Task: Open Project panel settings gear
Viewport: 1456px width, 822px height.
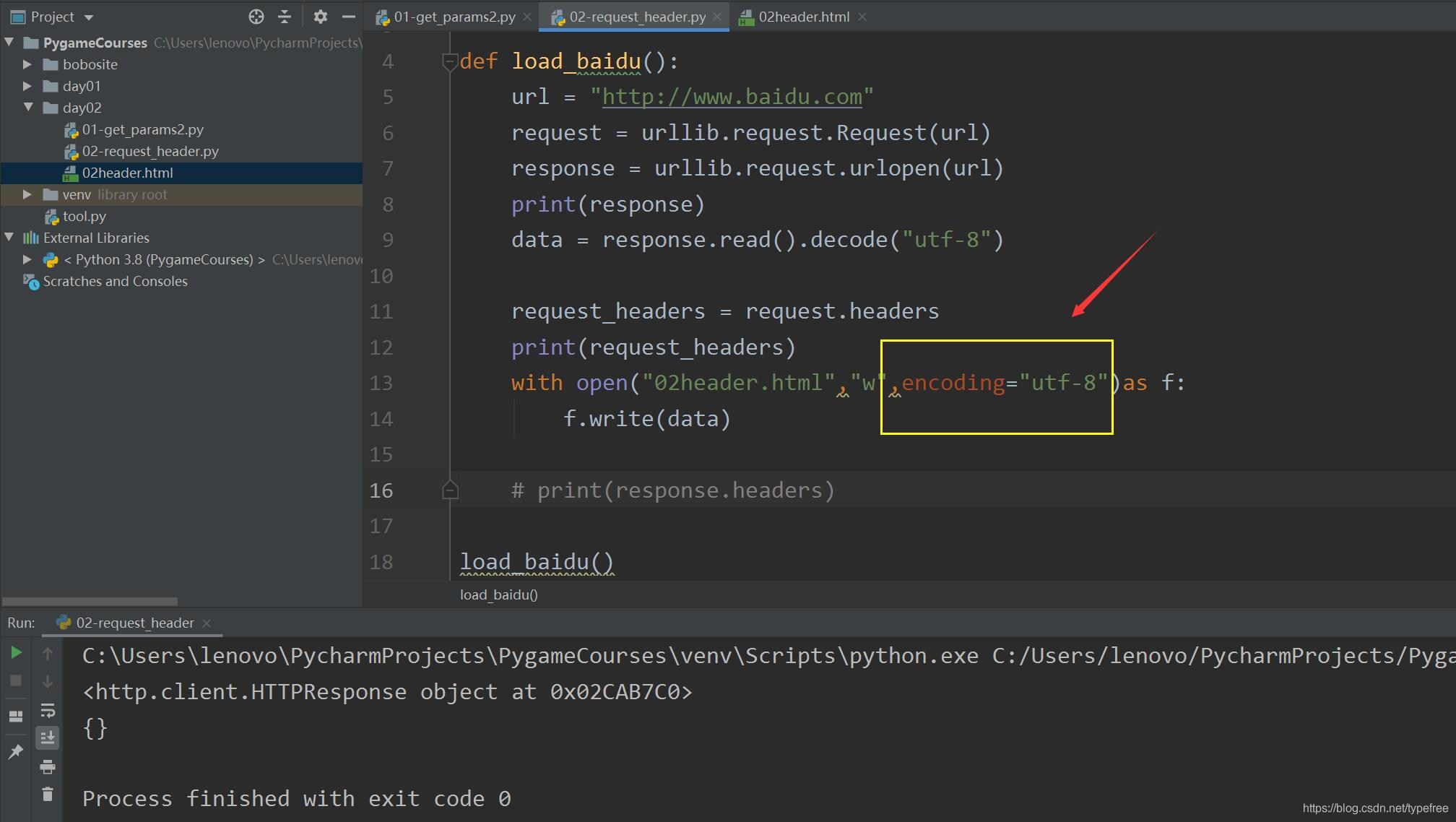Action: [x=320, y=17]
